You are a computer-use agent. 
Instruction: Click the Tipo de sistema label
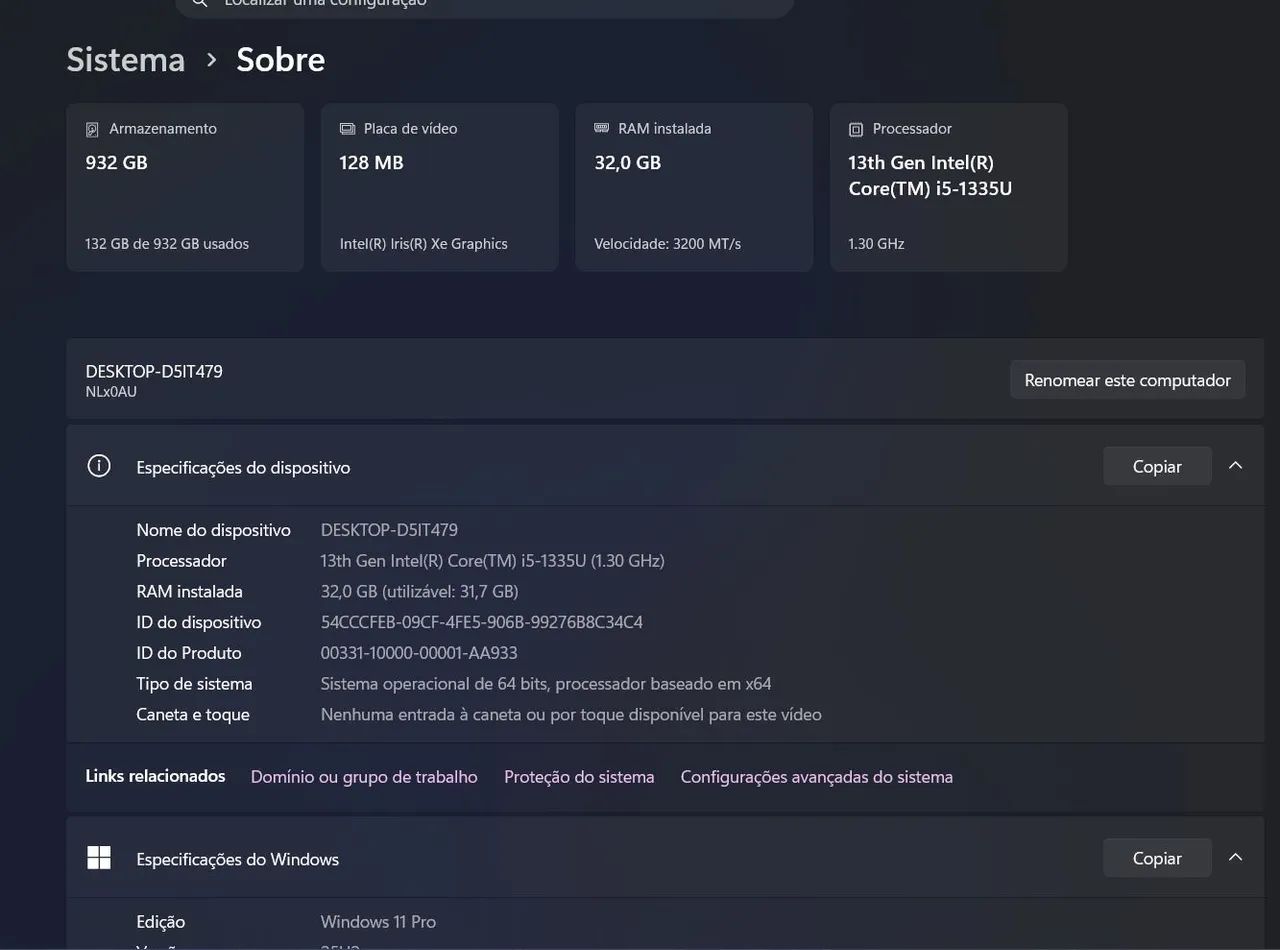[x=194, y=684]
